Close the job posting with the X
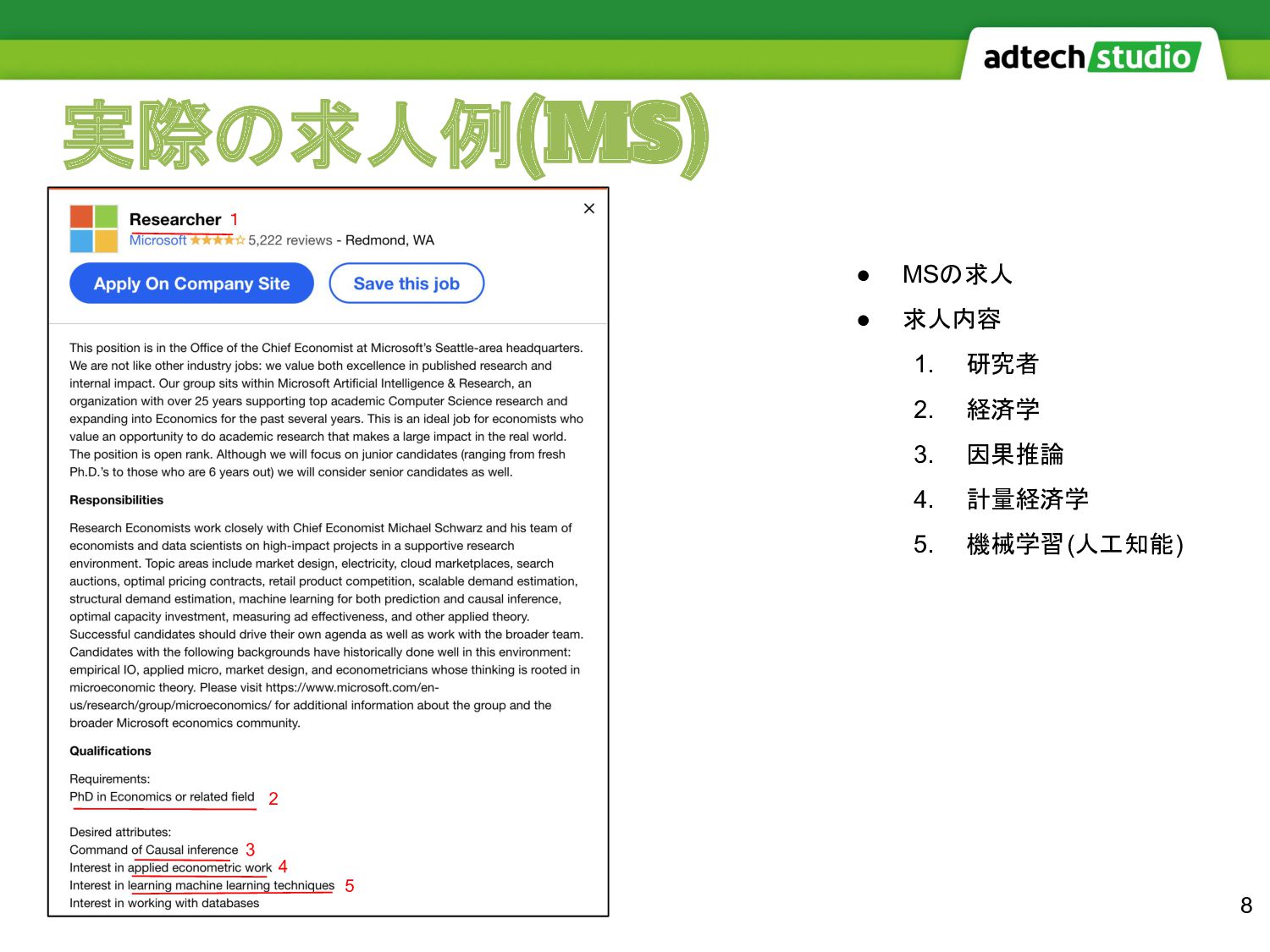1270x952 pixels. click(x=589, y=208)
